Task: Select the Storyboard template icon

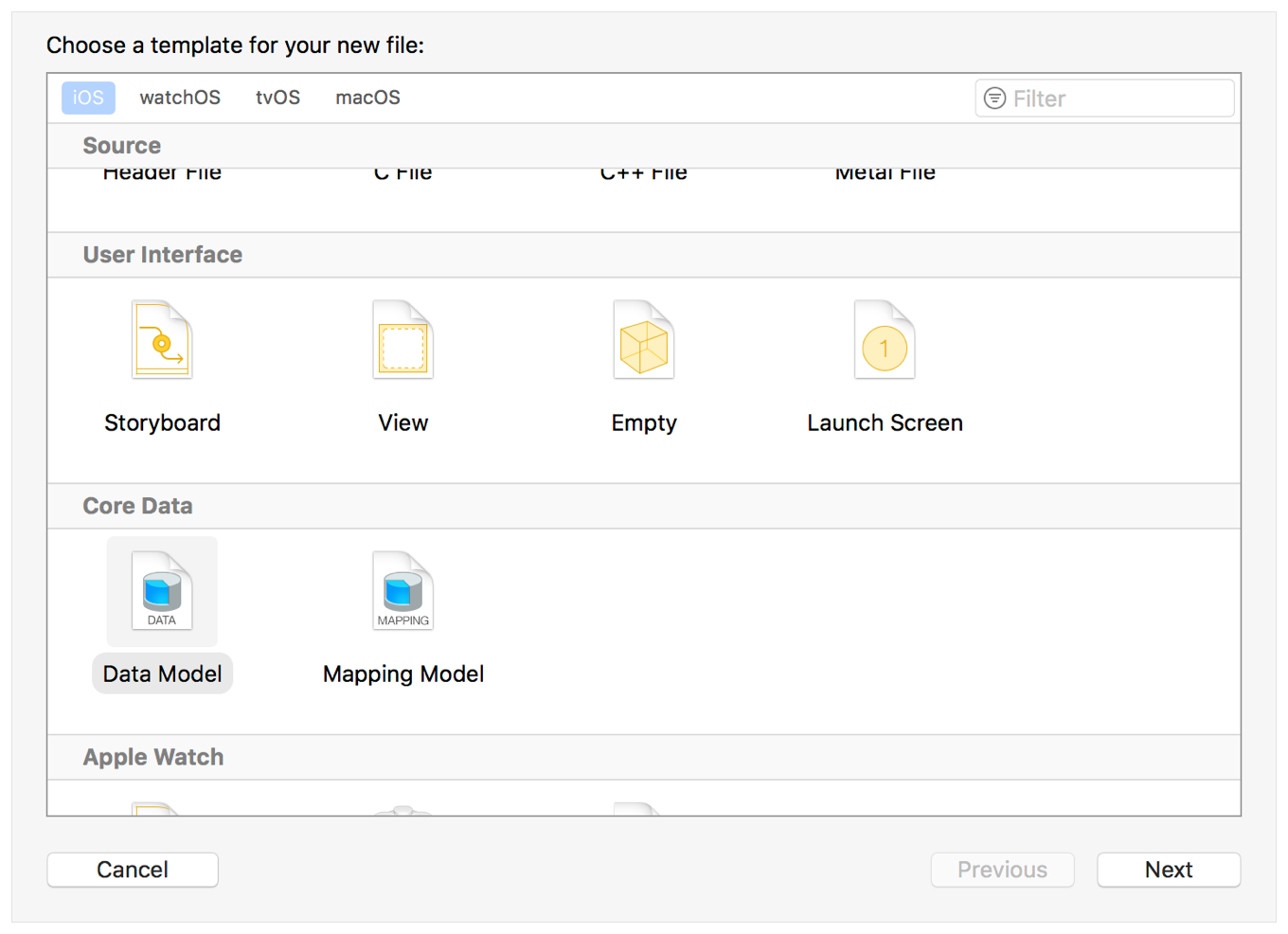Action: [x=162, y=340]
